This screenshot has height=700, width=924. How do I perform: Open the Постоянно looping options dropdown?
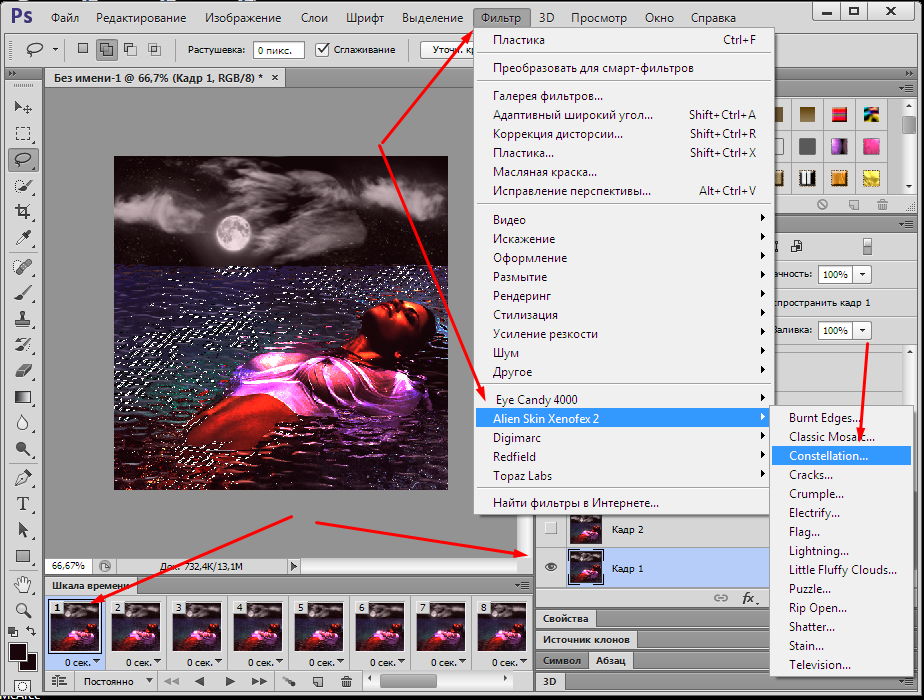(151, 681)
